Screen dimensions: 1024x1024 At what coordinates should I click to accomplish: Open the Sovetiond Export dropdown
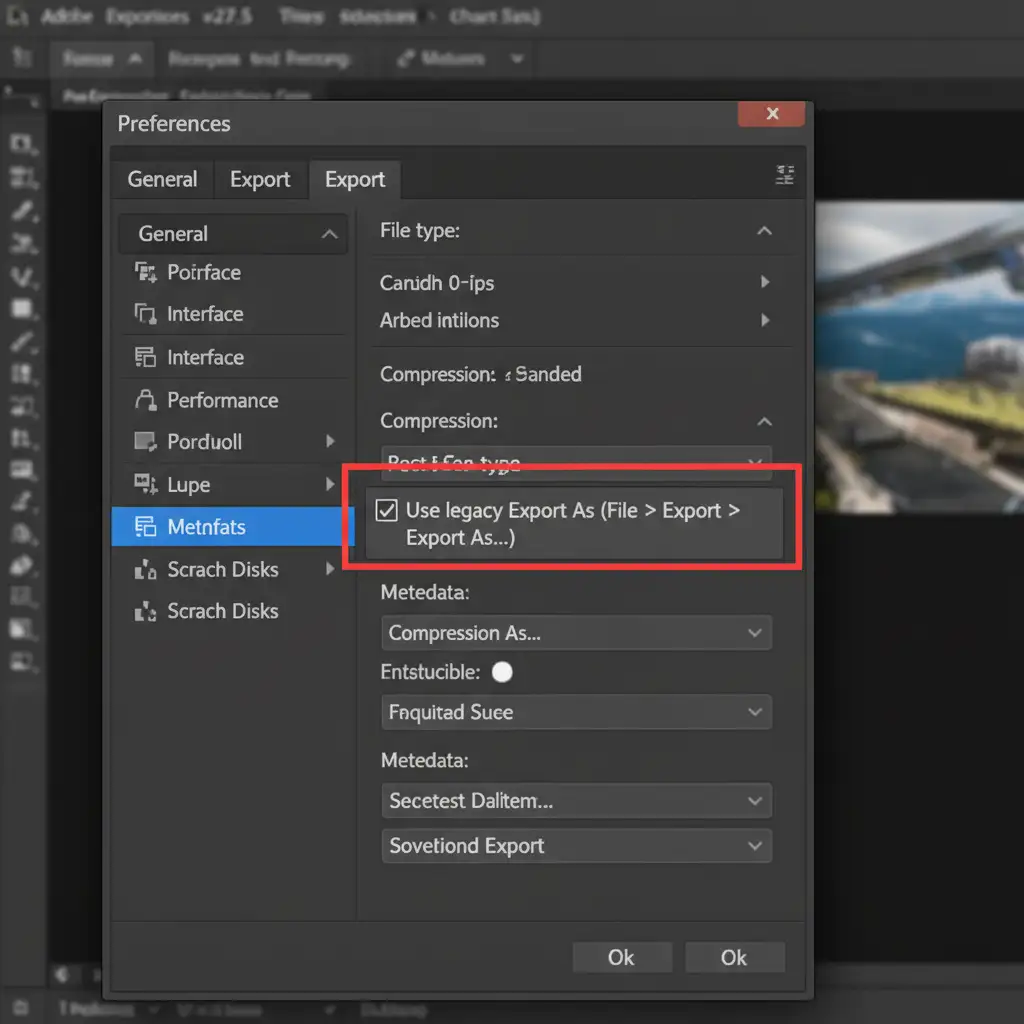tap(576, 845)
